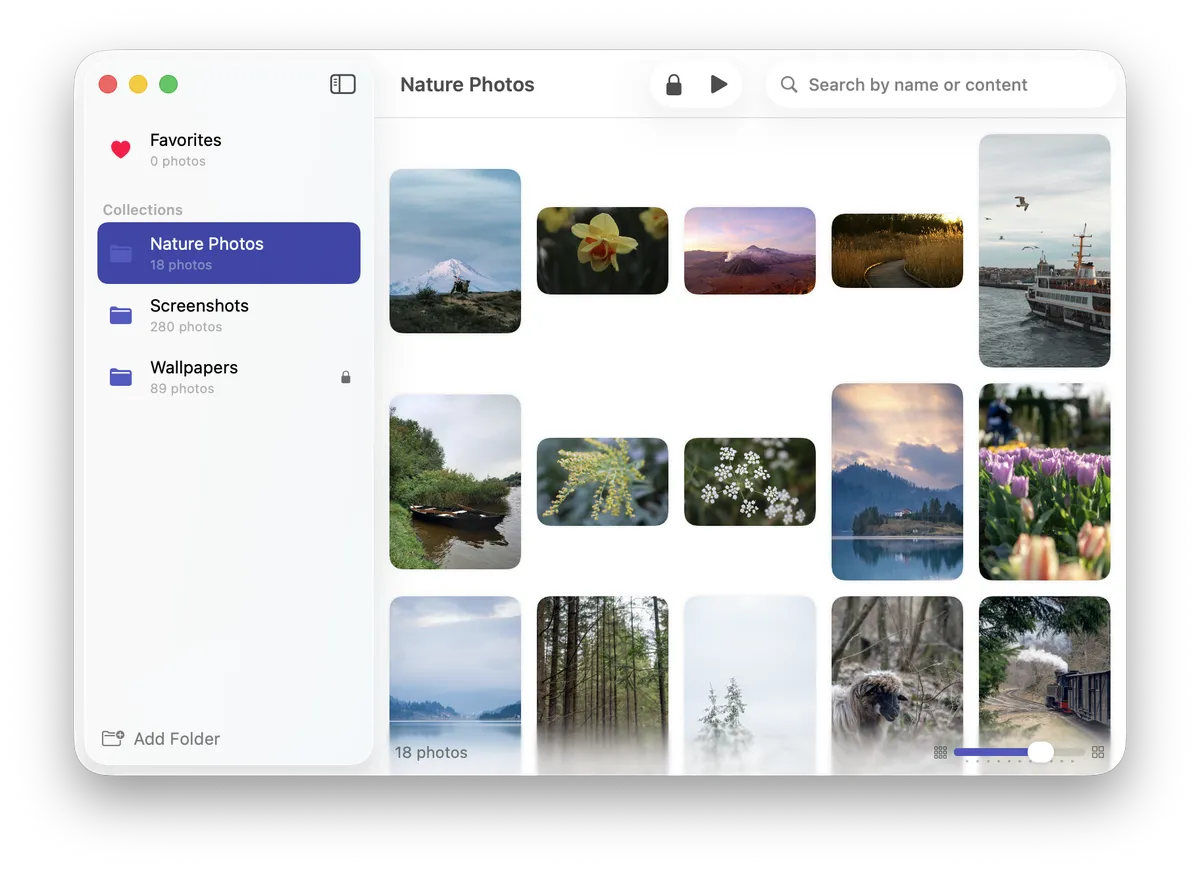Open the purple tulips photo

tap(1044, 481)
